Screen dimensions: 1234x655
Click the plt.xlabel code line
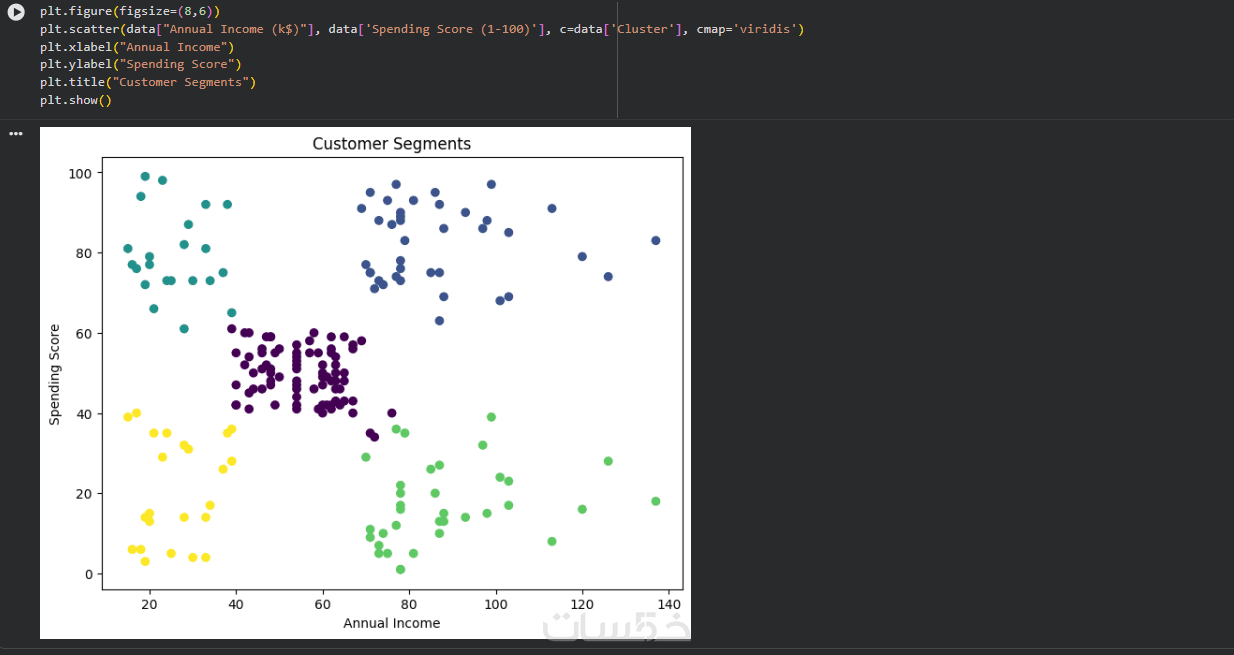(x=137, y=47)
